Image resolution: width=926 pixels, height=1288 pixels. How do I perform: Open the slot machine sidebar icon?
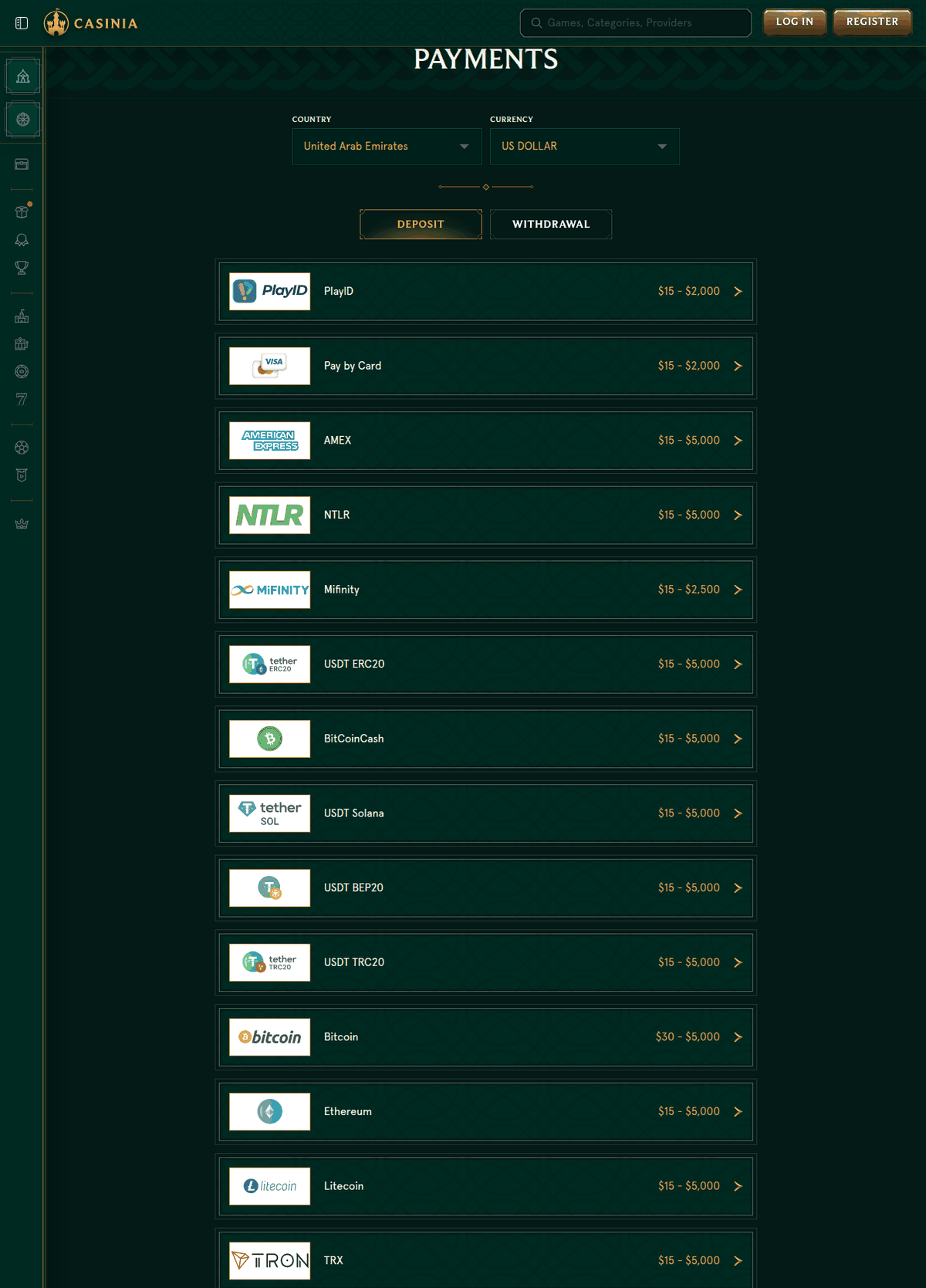click(22, 344)
